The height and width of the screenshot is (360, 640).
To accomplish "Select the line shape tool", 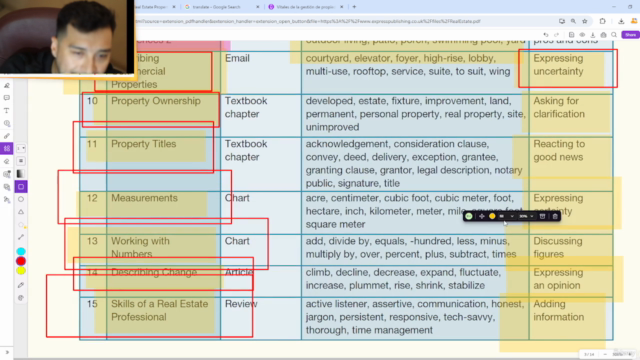I will [21, 237].
